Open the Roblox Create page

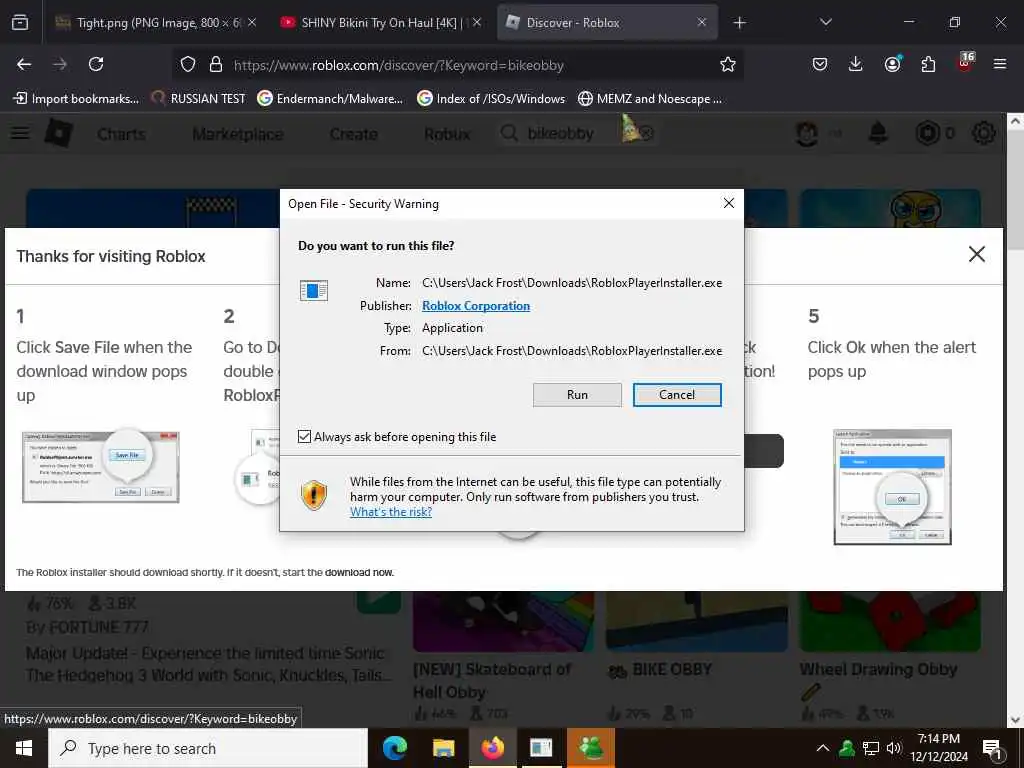(x=353, y=134)
